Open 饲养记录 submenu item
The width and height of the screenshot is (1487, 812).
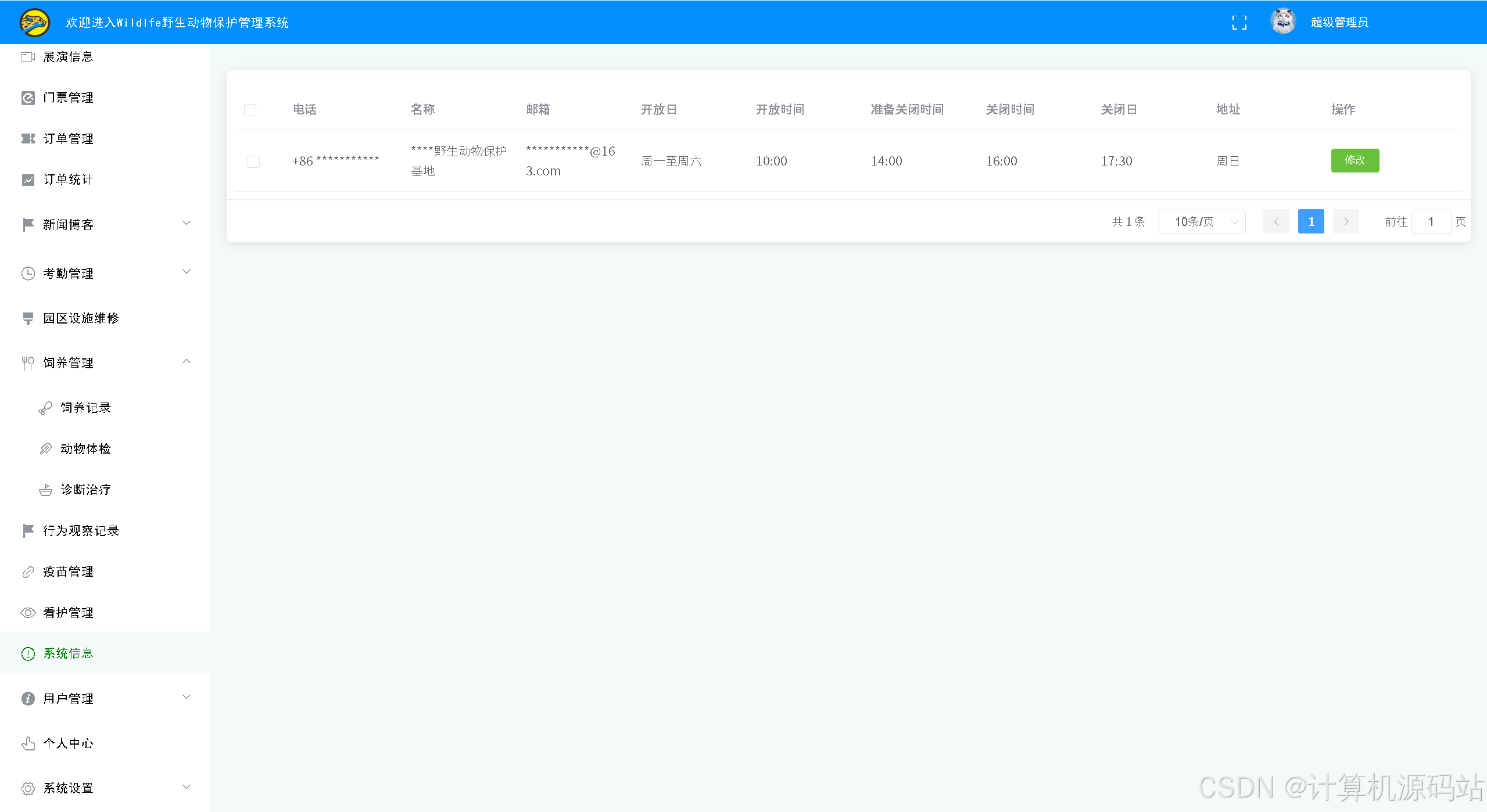pos(105,408)
